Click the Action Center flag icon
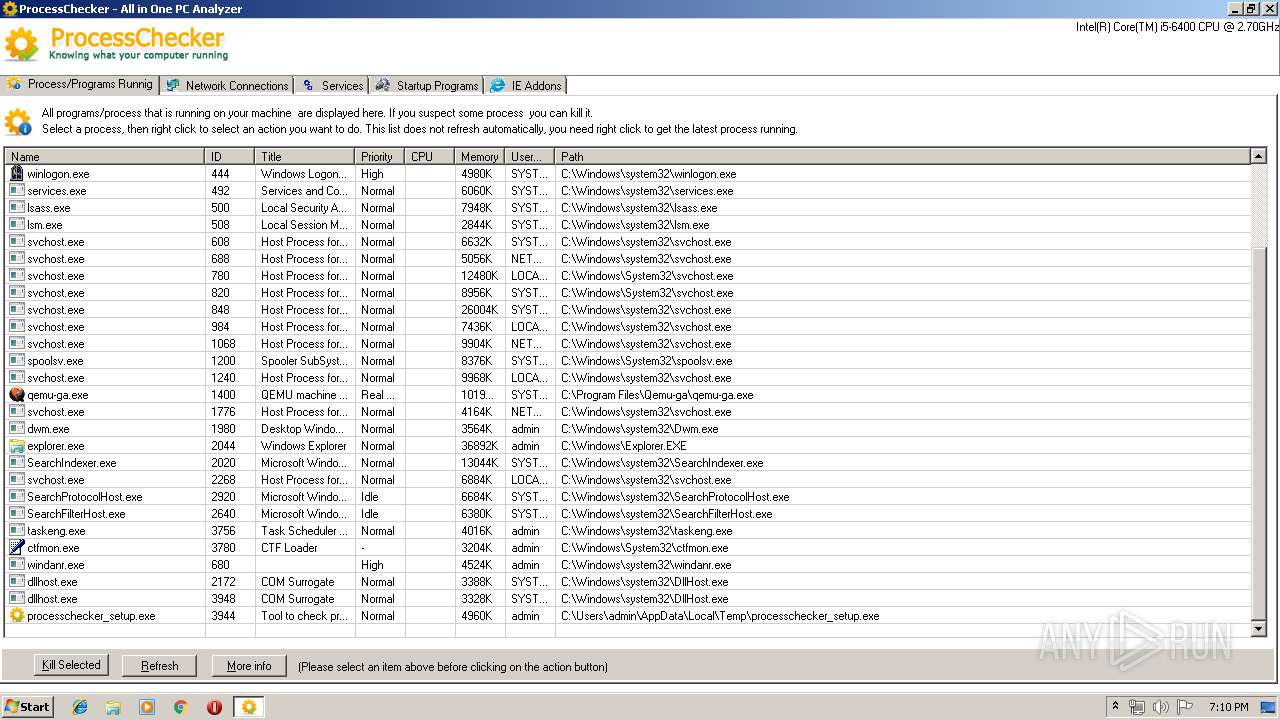Screen dimensions: 1280x720 tap(1187, 707)
